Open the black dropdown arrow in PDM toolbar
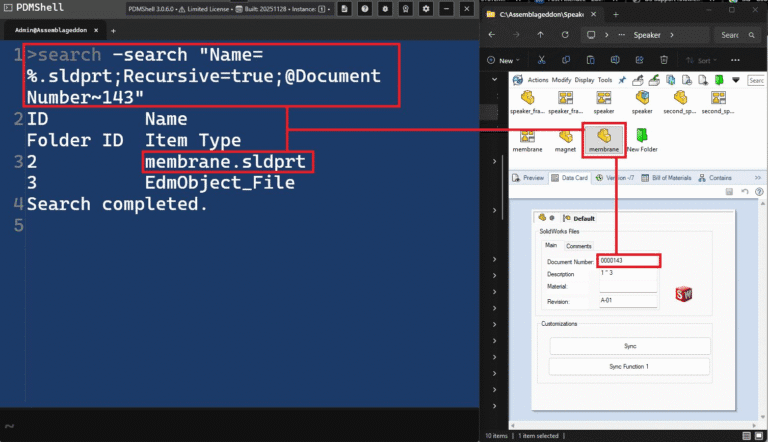This screenshot has width=768, height=442. coord(736,80)
